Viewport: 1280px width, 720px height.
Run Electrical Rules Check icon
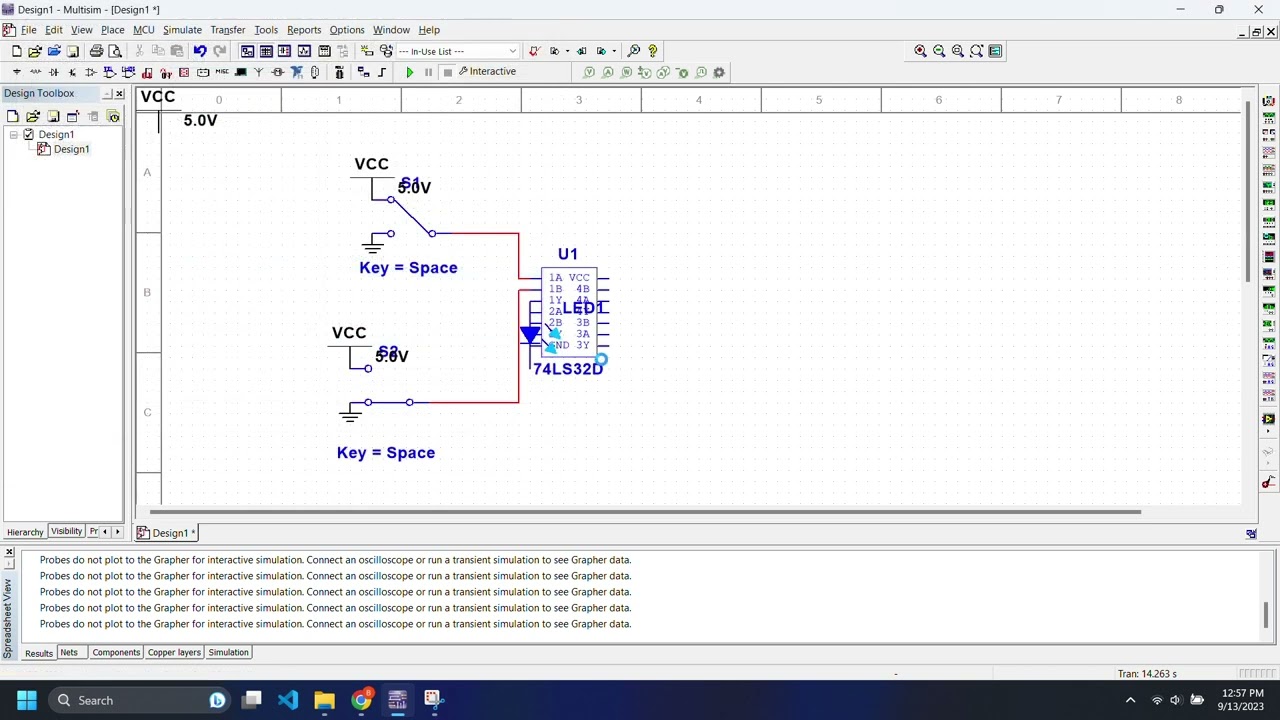[535, 51]
